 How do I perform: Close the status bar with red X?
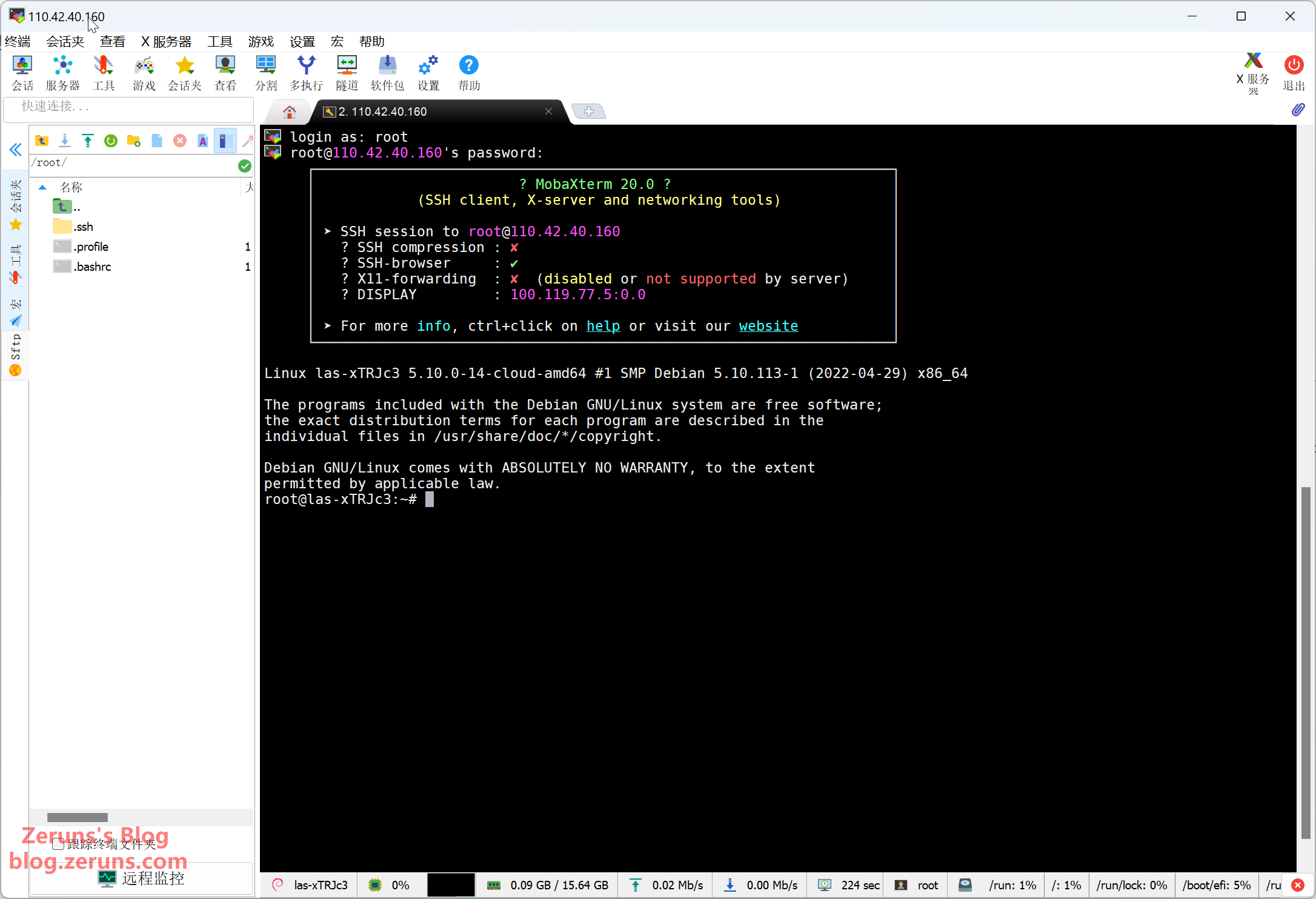tap(1298, 886)
